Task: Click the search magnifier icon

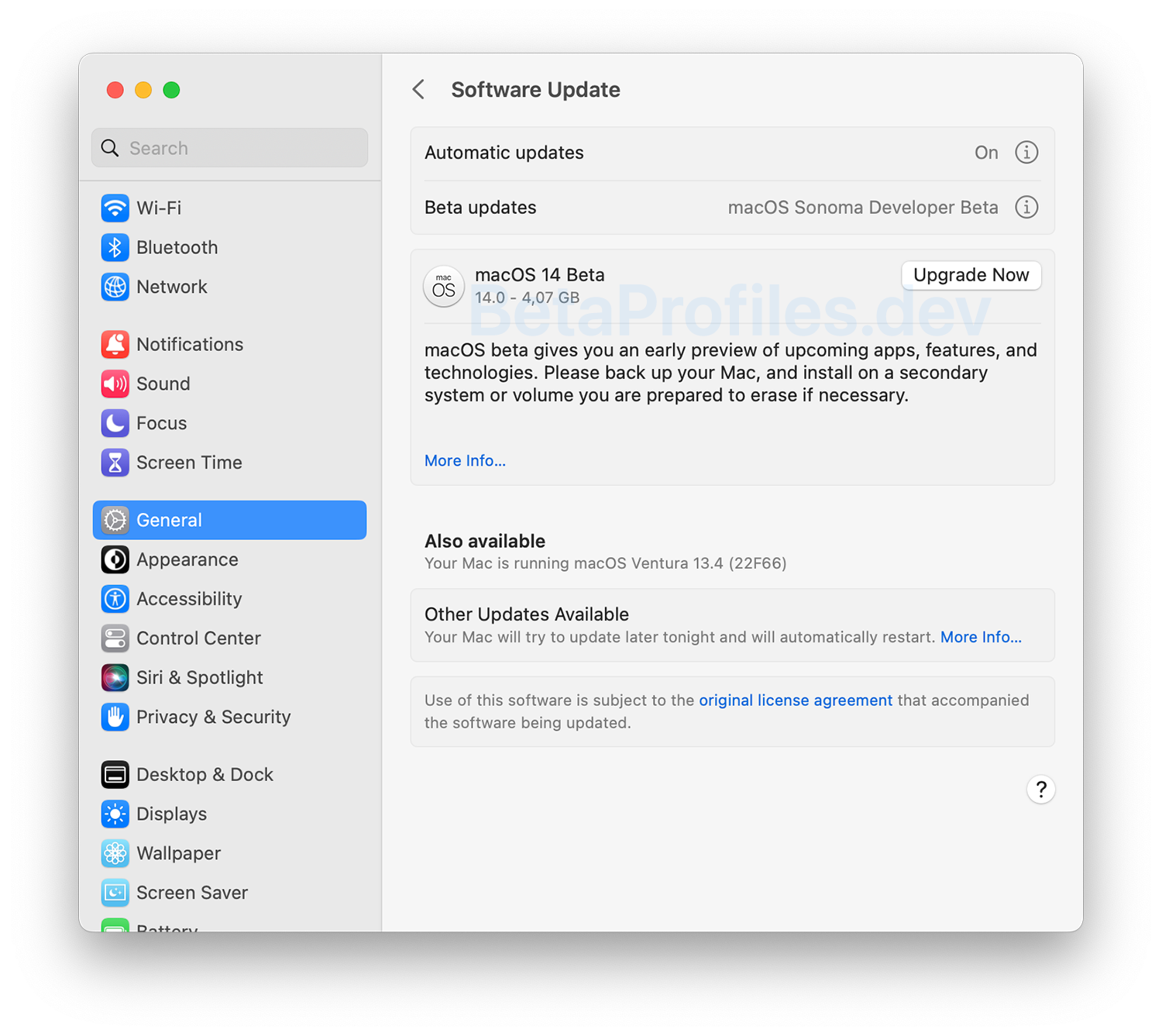Action: [111, 148]
